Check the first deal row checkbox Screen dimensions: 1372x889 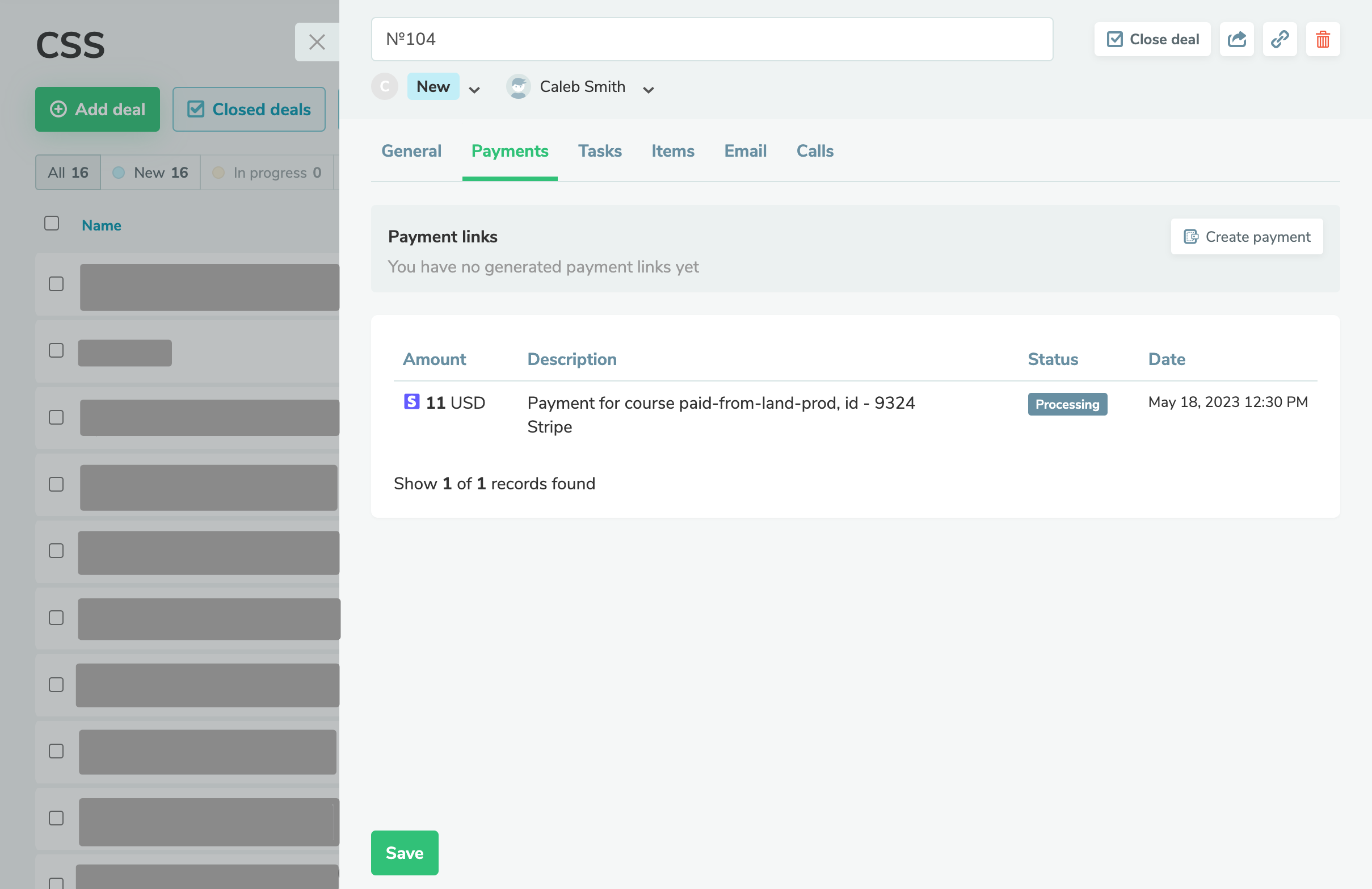(56, 283)
